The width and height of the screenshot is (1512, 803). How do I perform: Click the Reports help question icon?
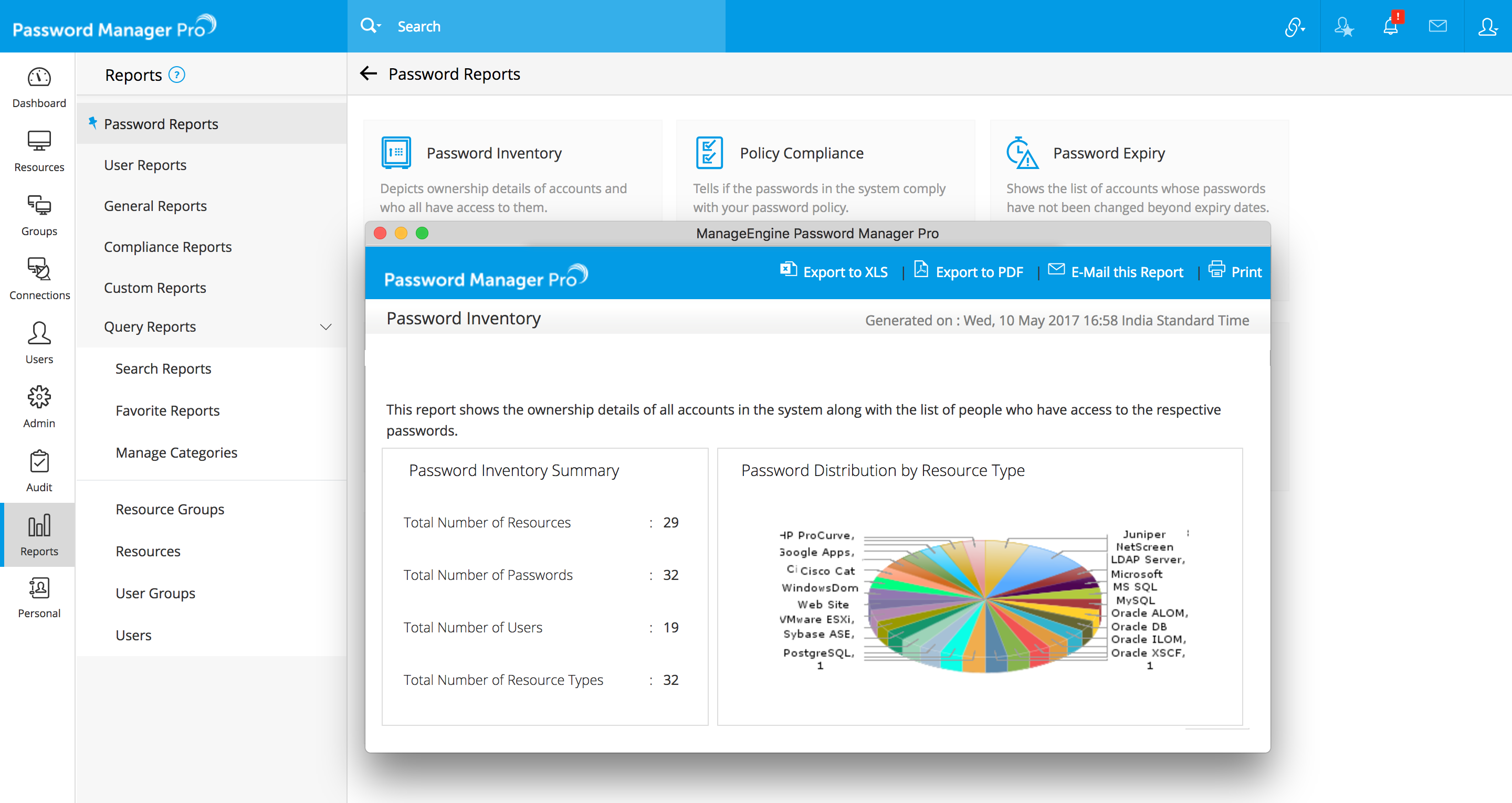(x=177, y=75)
